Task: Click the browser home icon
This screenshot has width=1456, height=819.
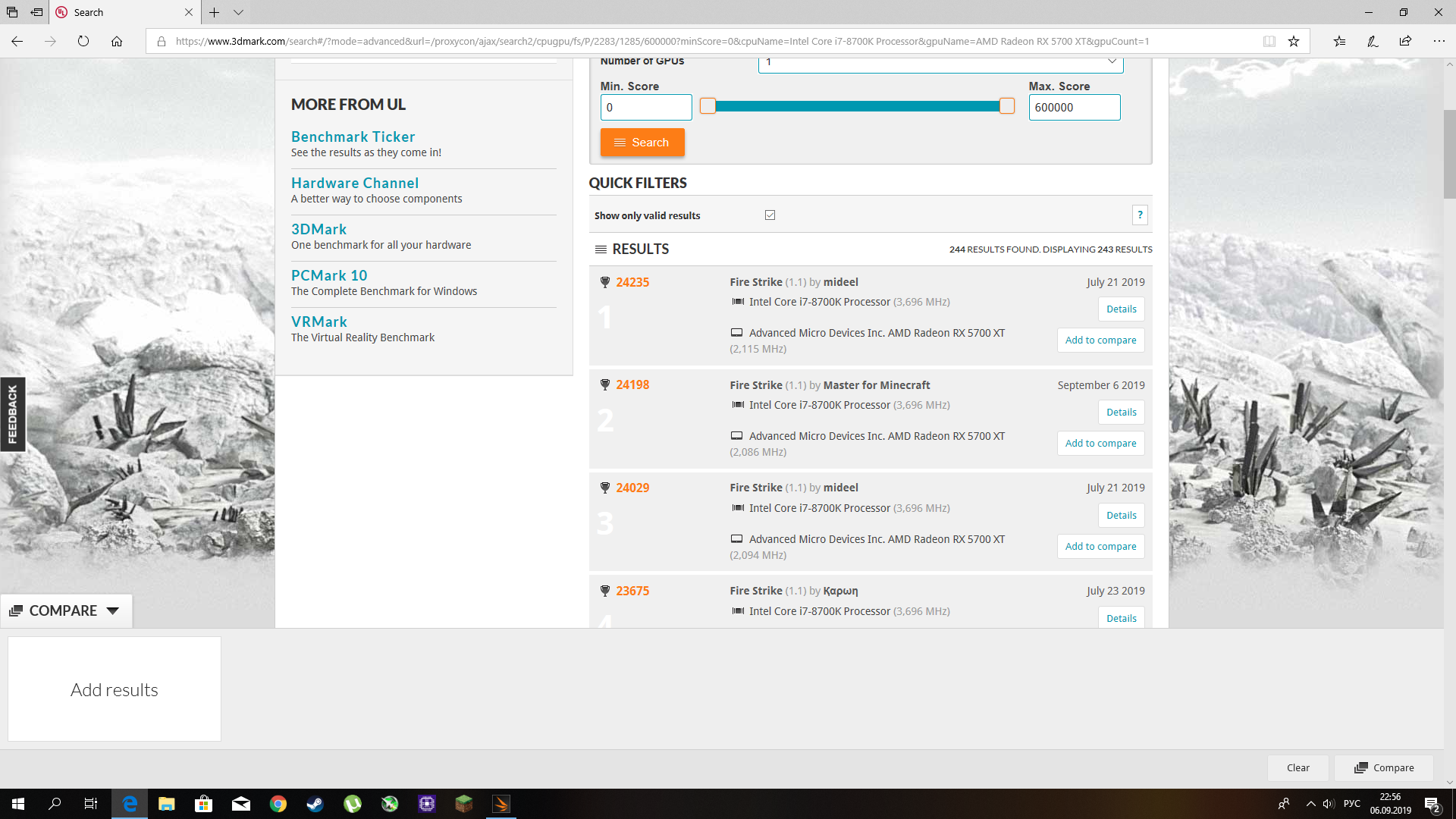Action: 117,42
